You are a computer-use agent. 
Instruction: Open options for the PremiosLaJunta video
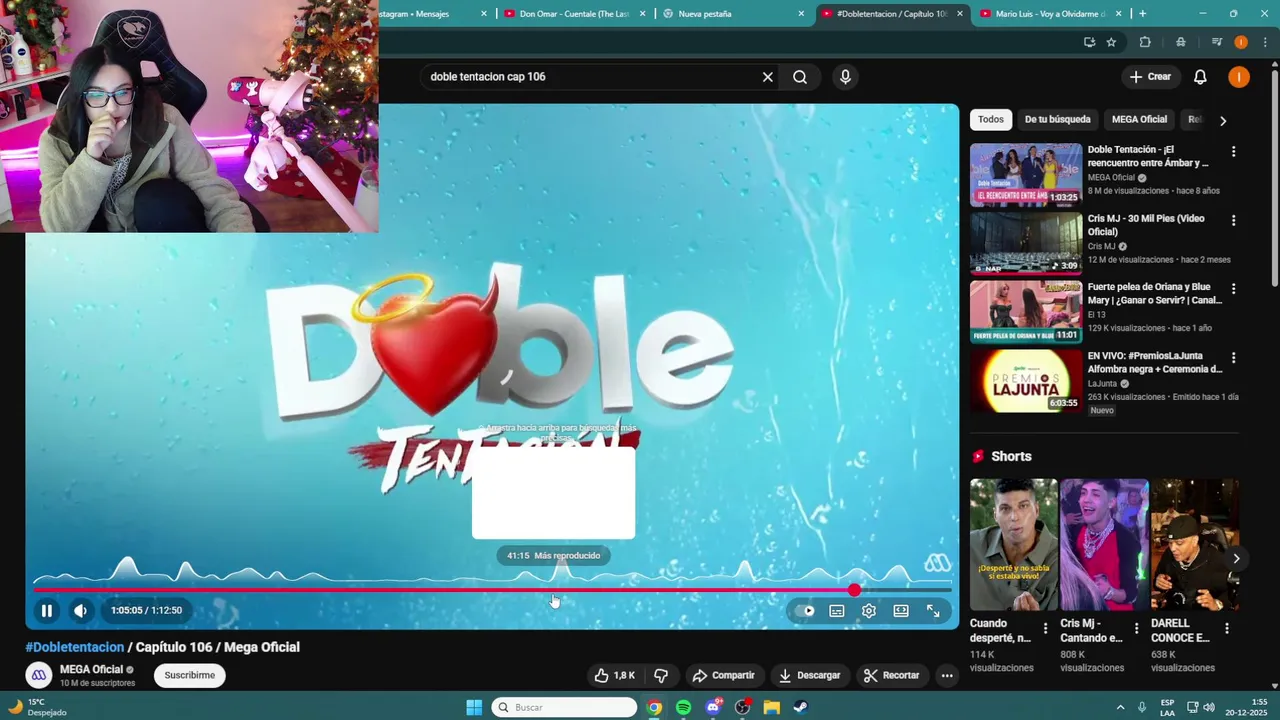[1233, 358]
